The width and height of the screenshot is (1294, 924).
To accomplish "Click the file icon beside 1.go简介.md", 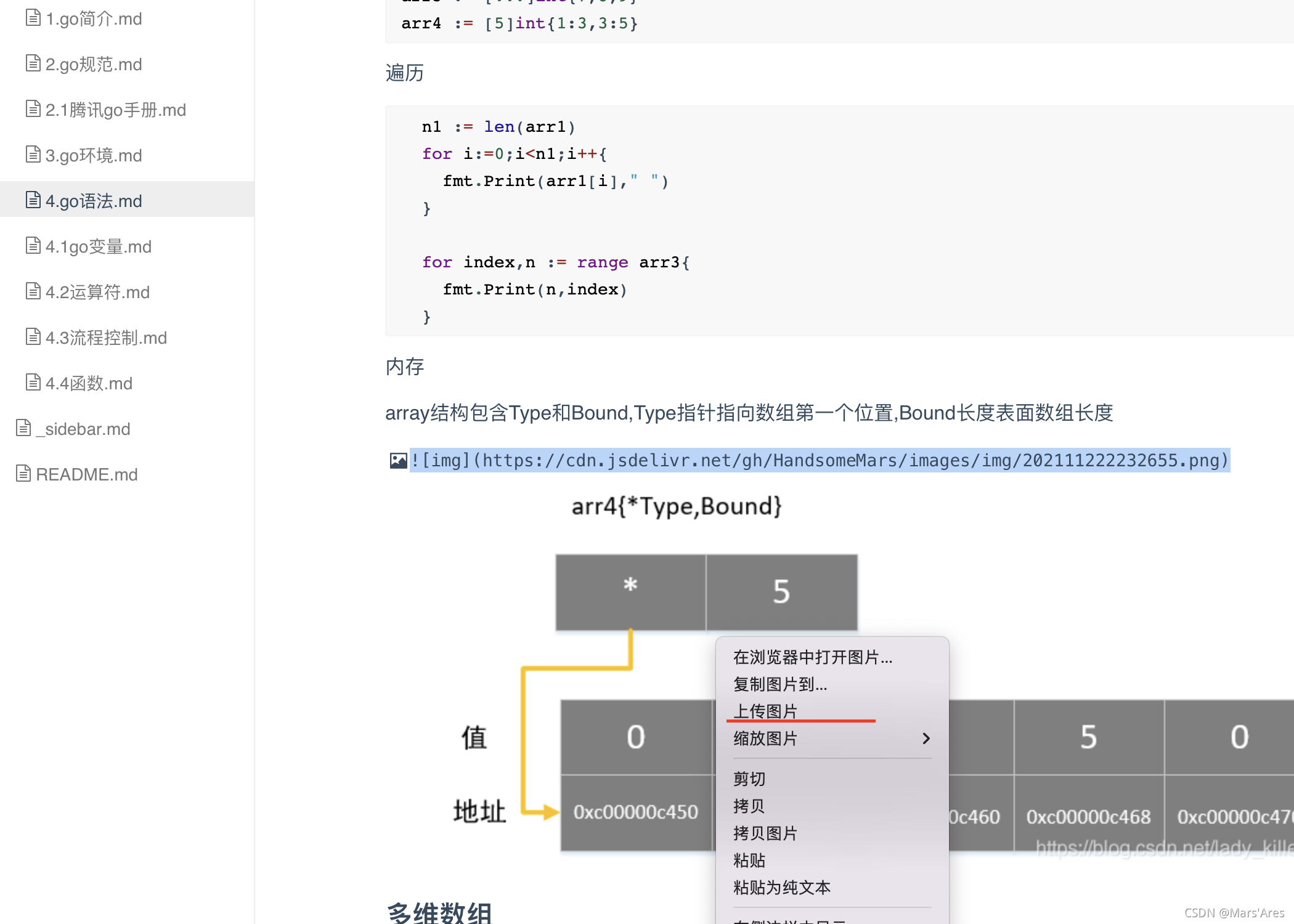I will coord(33,17).
